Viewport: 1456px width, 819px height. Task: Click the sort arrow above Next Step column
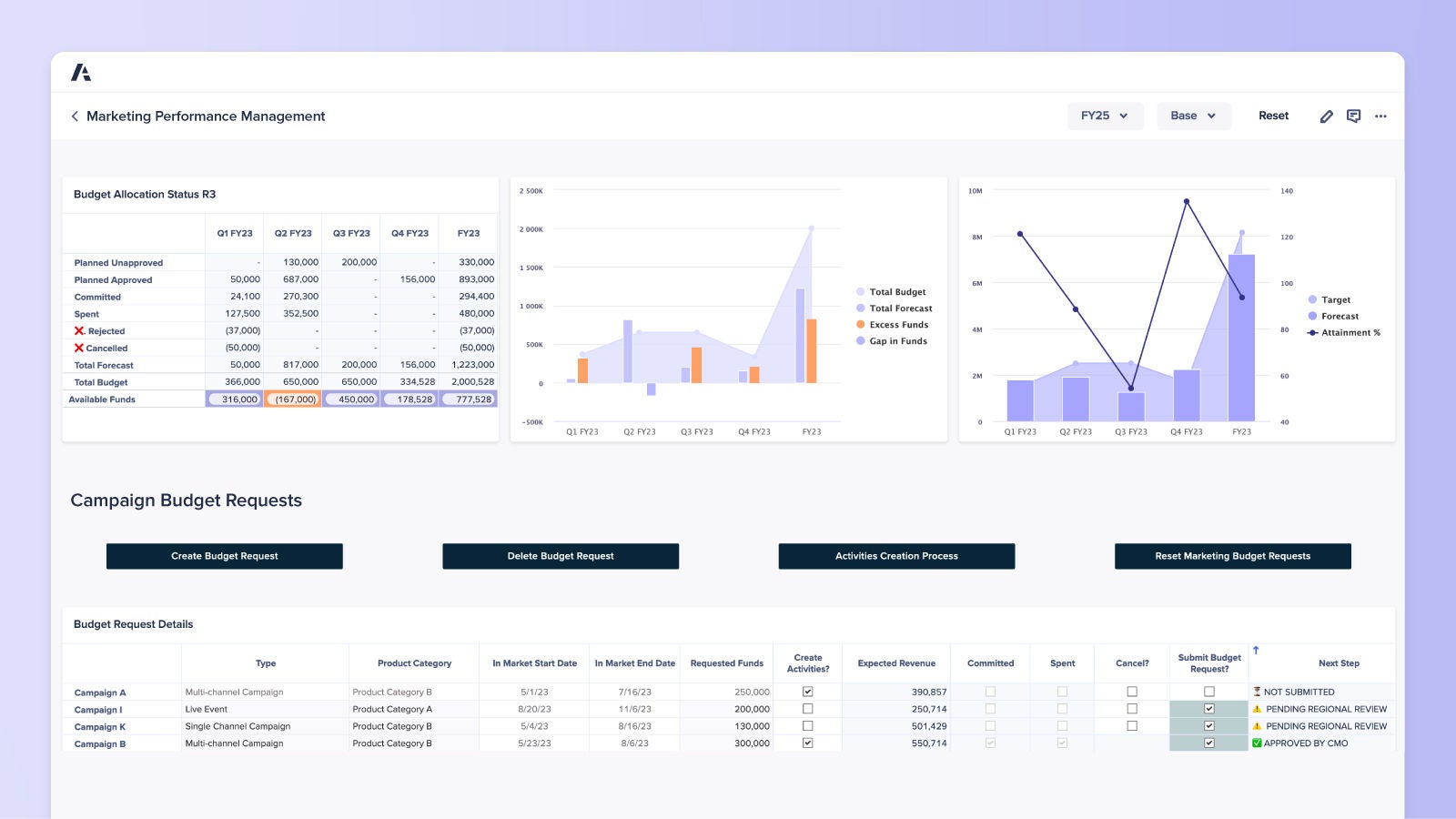(1256, 648)
